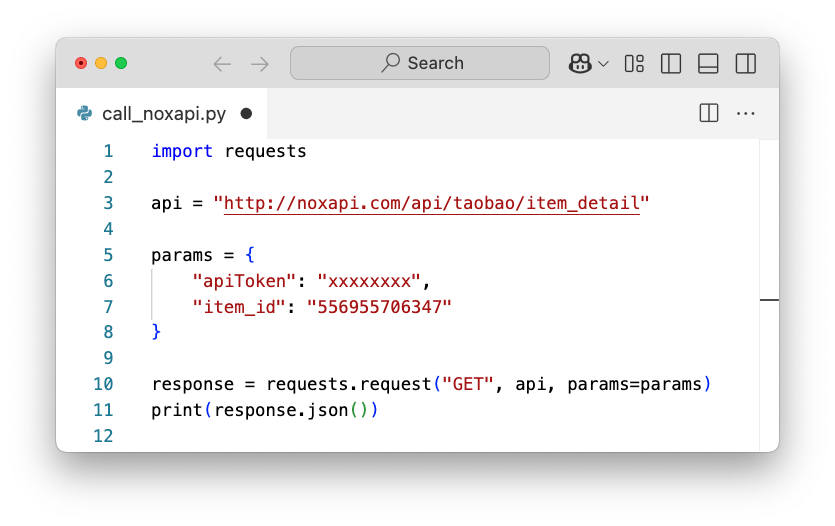
Task: Click the Search command center field
Action: coord(420,63)
